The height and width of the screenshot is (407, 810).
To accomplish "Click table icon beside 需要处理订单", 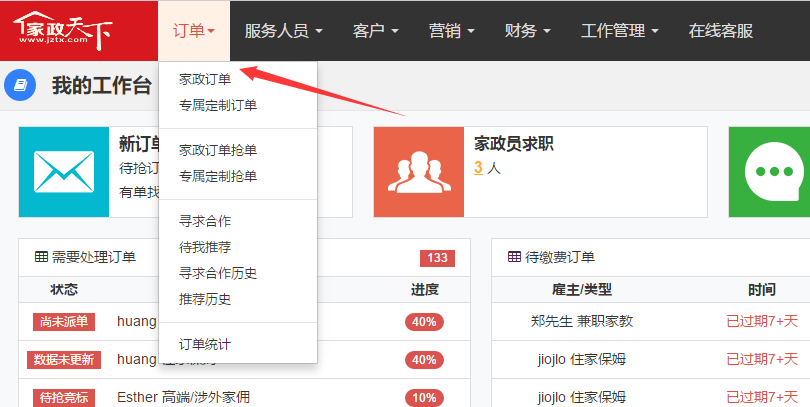I will click(x=41, y=257).
